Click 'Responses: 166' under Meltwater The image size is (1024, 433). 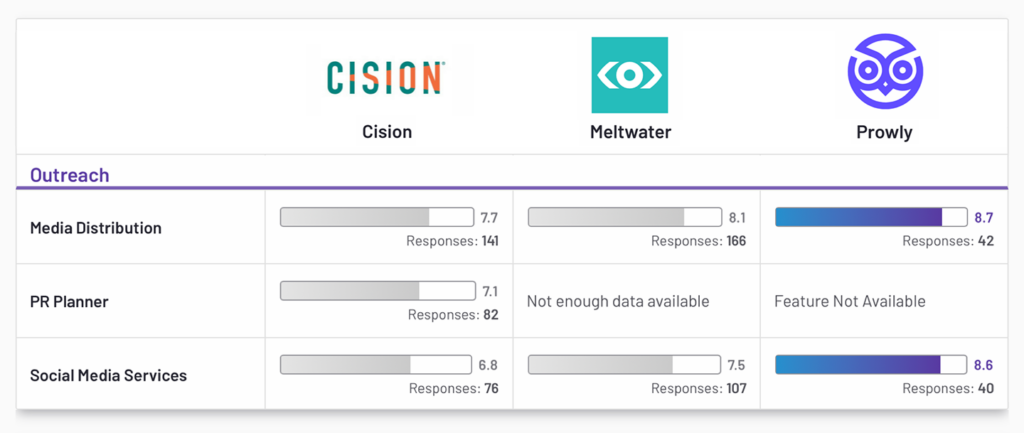(x=698, y=241)
